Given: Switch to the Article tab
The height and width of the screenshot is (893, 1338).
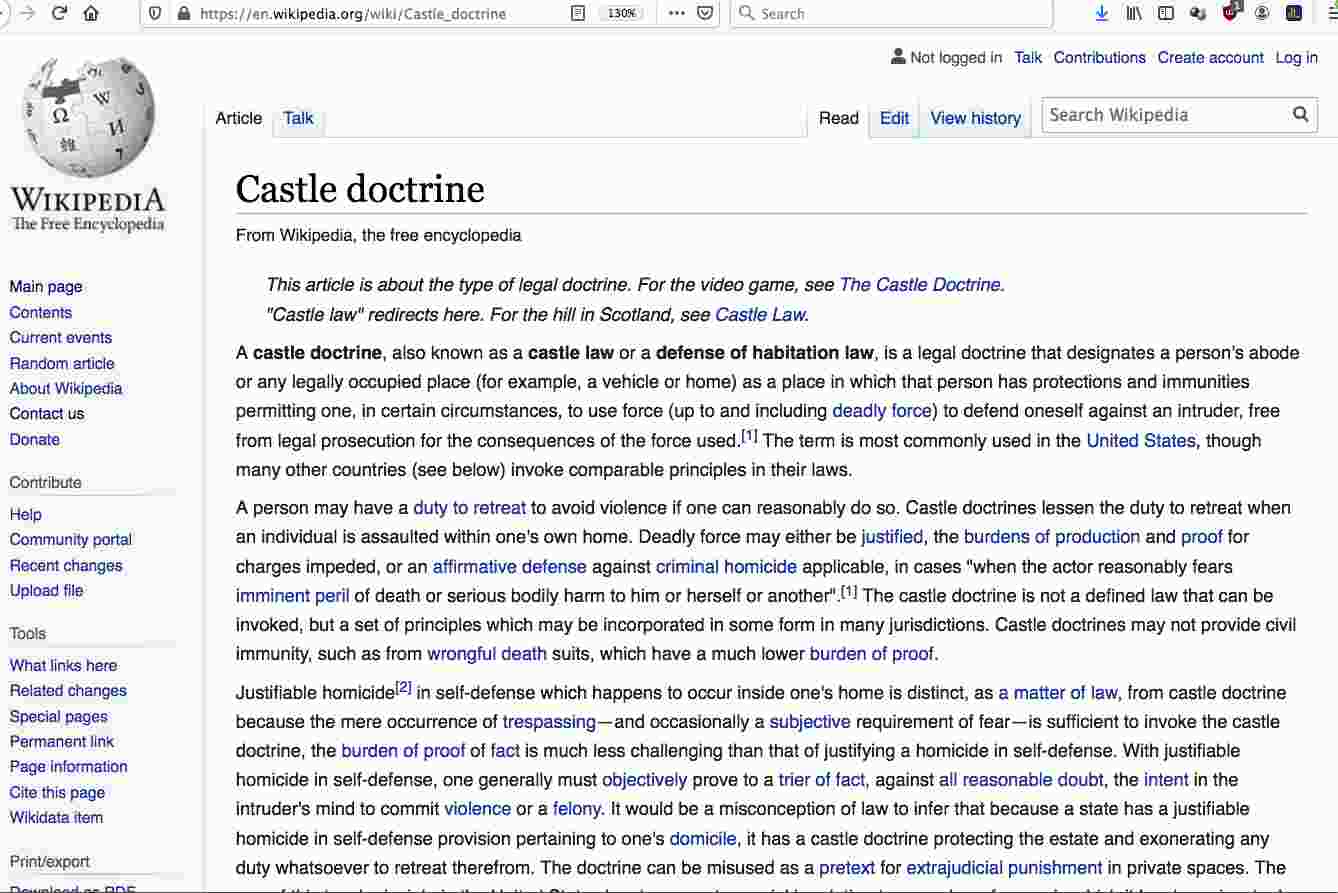Looking at the screenshot, I should click(238, 118).
